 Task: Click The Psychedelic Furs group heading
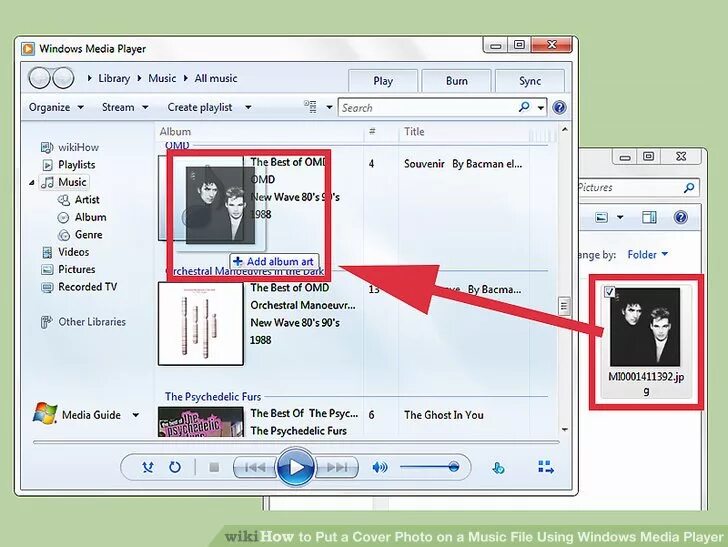213,397
